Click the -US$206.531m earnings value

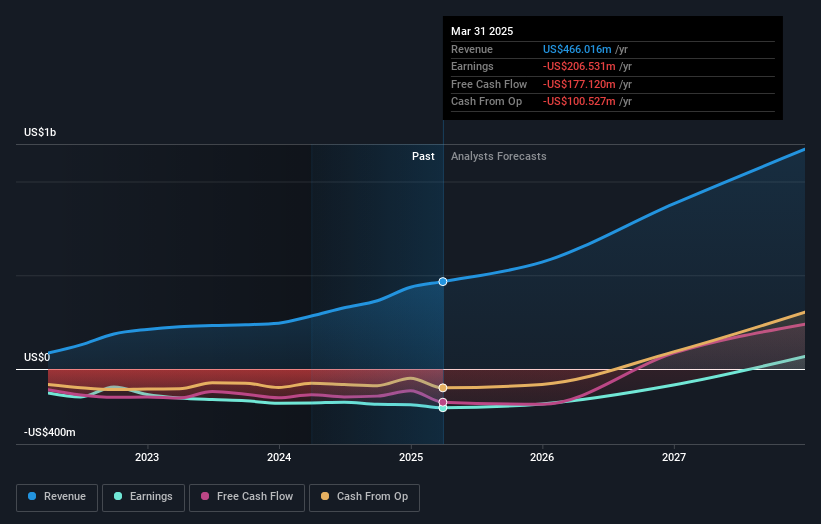click(579, 66)
